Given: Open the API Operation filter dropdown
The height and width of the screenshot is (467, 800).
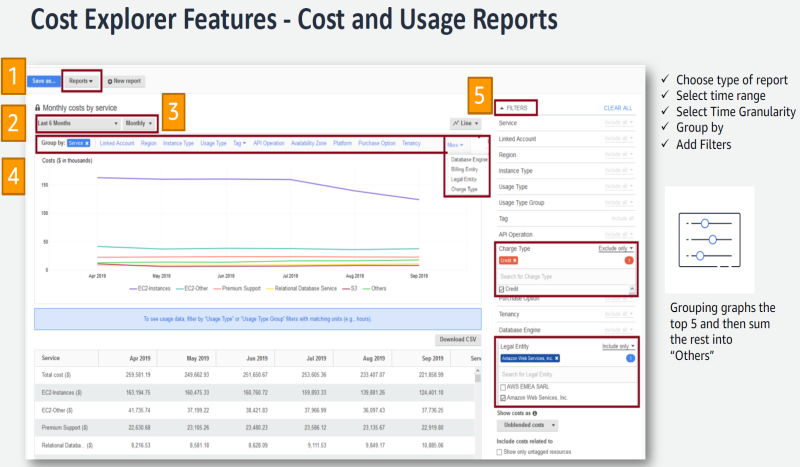Looking at the screenshot, I should (x=619, y=234).
